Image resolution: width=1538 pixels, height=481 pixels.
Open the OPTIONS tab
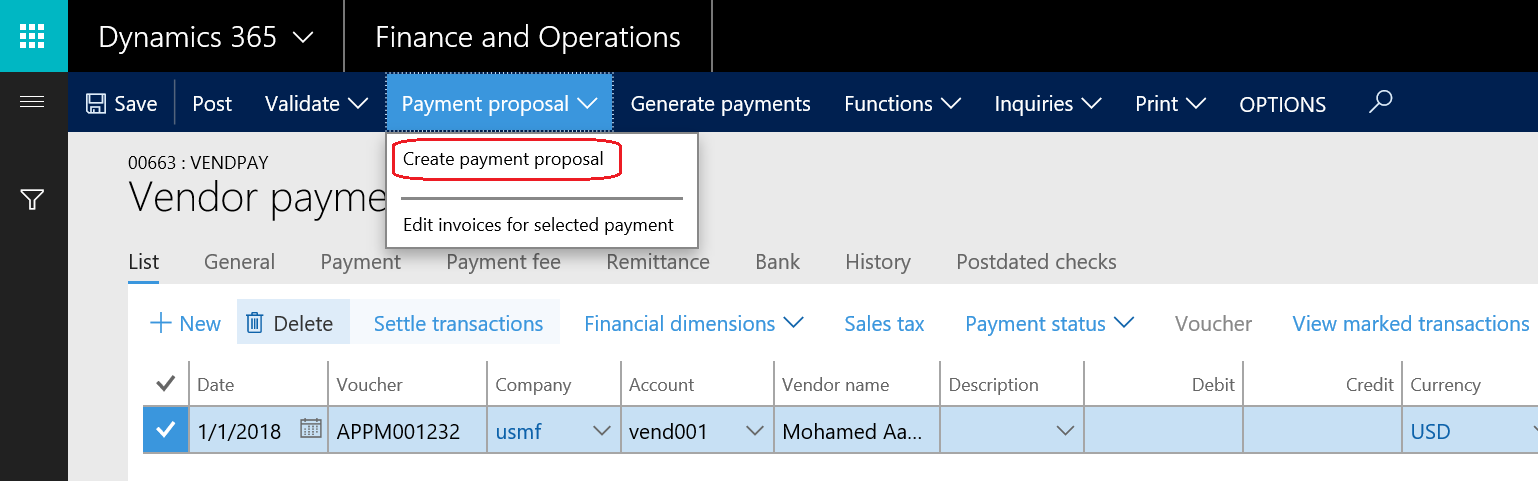tap(1282, 105)
